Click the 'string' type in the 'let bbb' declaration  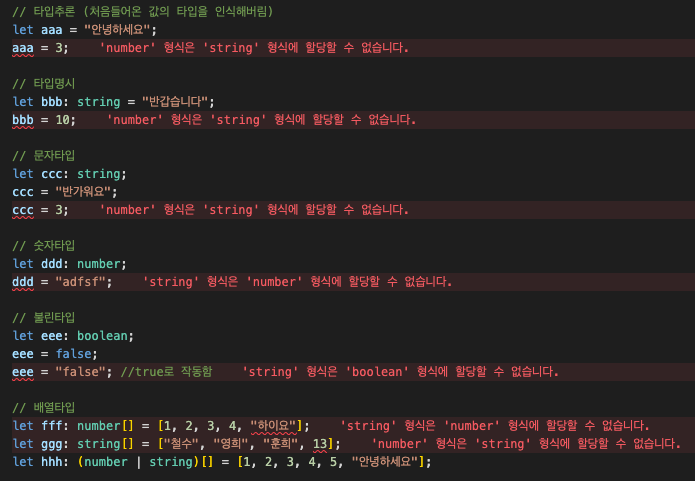[98, 102]
